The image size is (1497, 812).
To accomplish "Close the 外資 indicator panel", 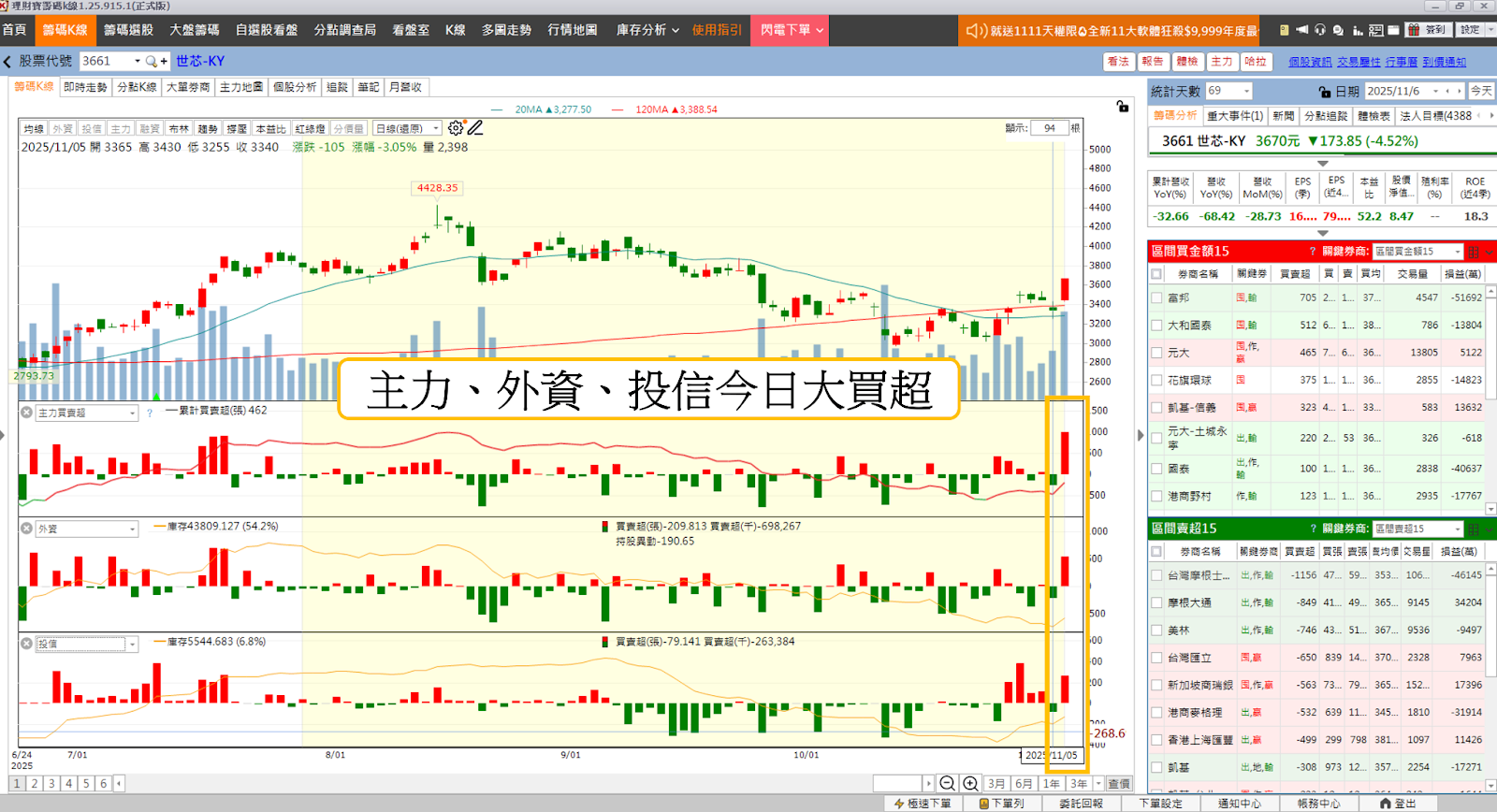I will [x=26, y=529].
